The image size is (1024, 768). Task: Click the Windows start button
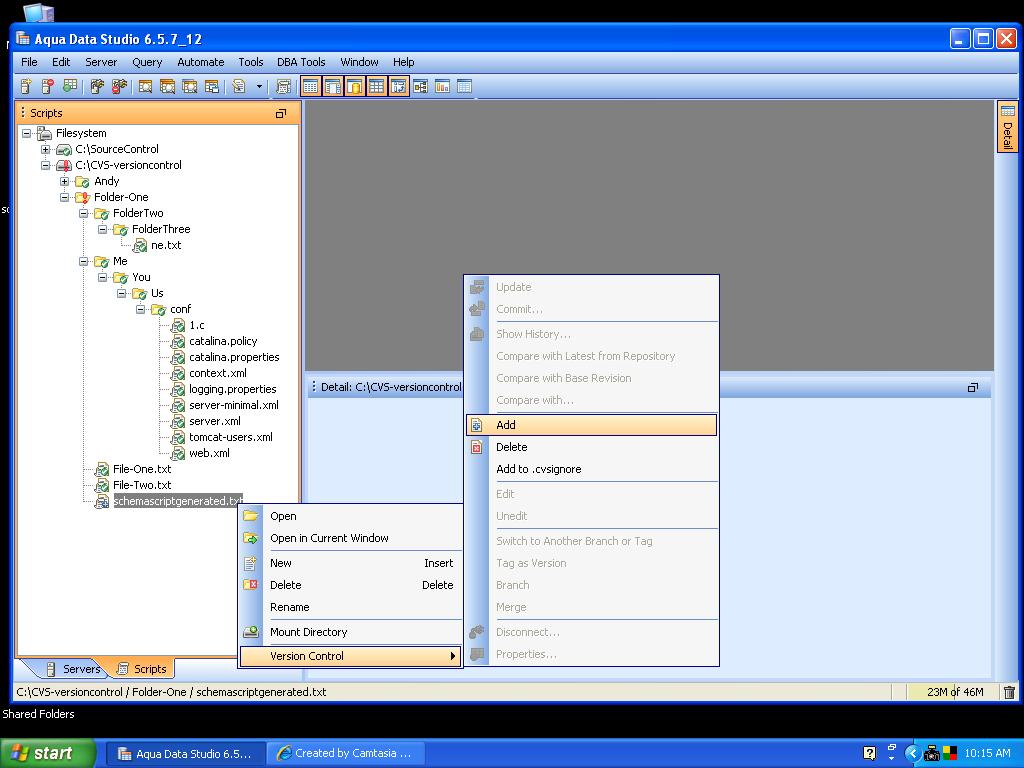47,753
